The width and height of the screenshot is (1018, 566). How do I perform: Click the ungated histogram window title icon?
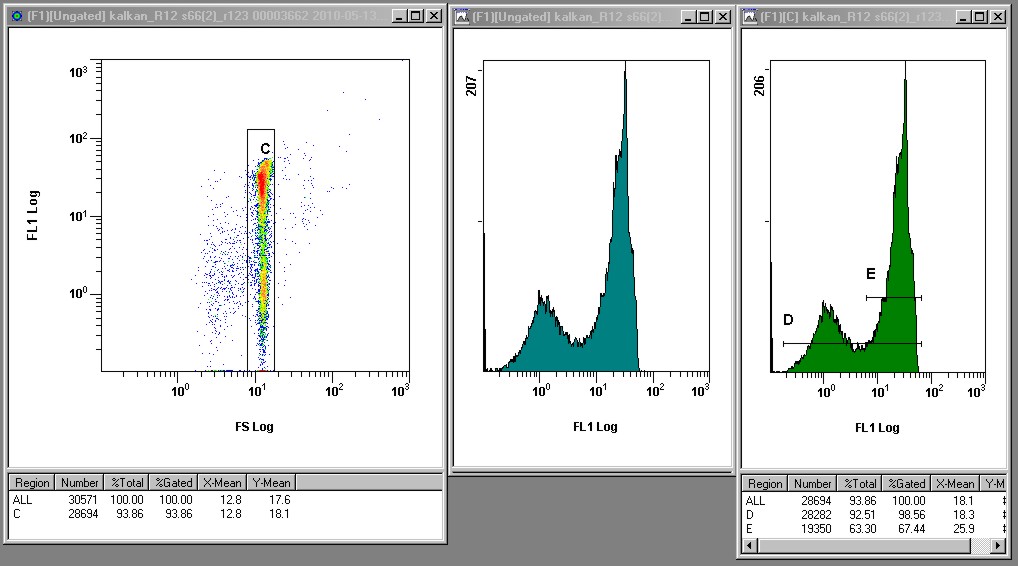(461, 16)
